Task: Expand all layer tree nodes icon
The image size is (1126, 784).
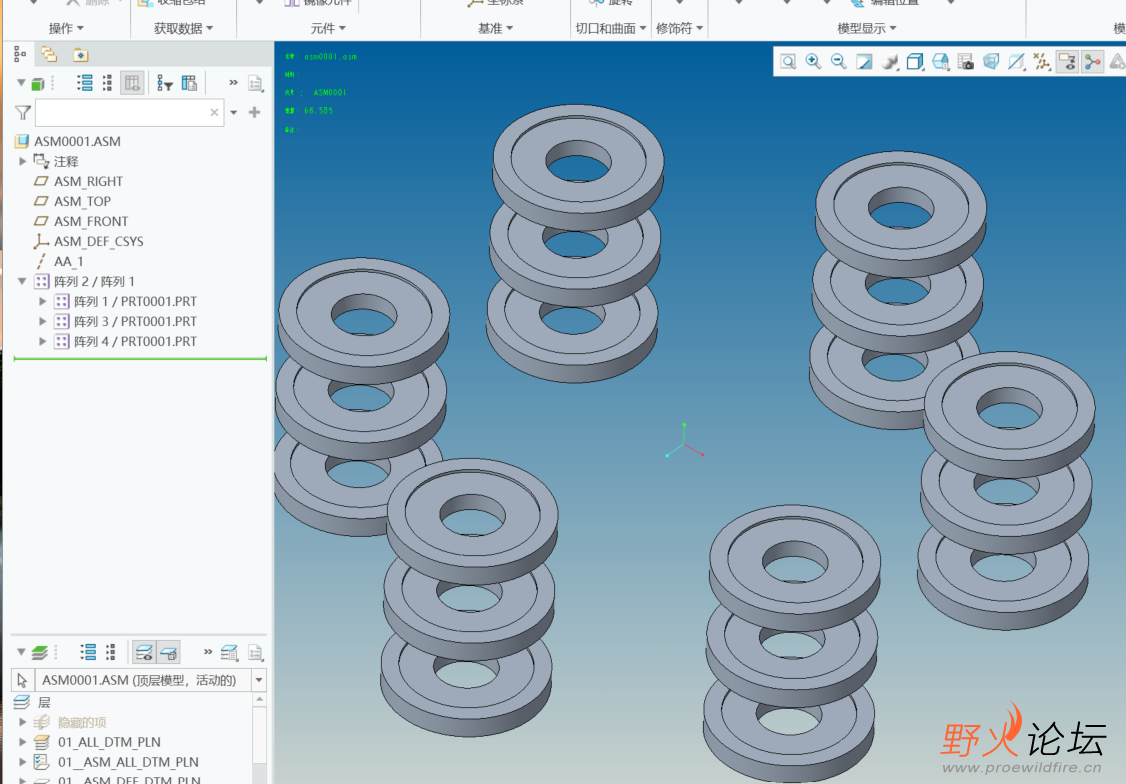Action: (88, 653)
